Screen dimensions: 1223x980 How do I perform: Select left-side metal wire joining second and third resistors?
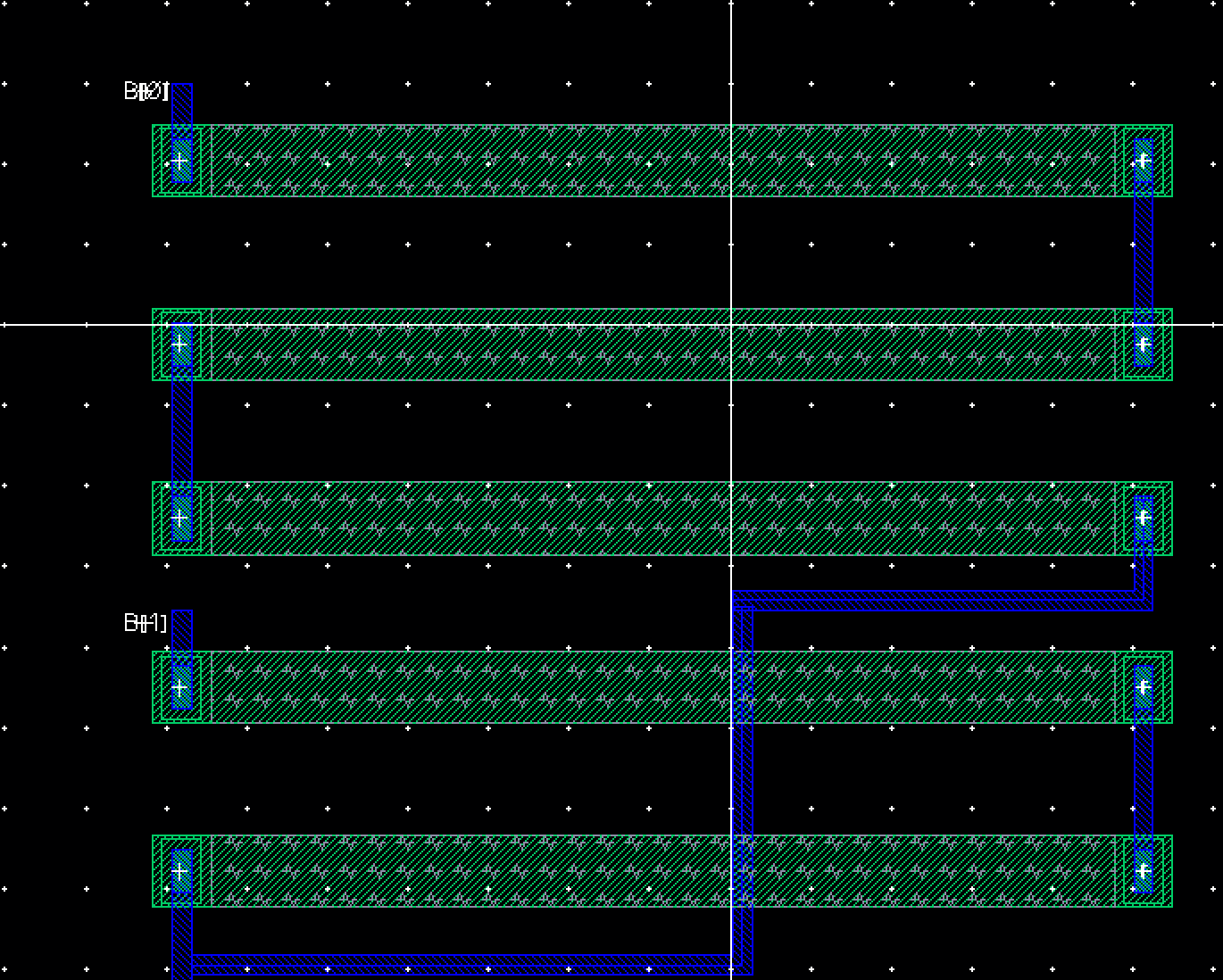point(181,431)
